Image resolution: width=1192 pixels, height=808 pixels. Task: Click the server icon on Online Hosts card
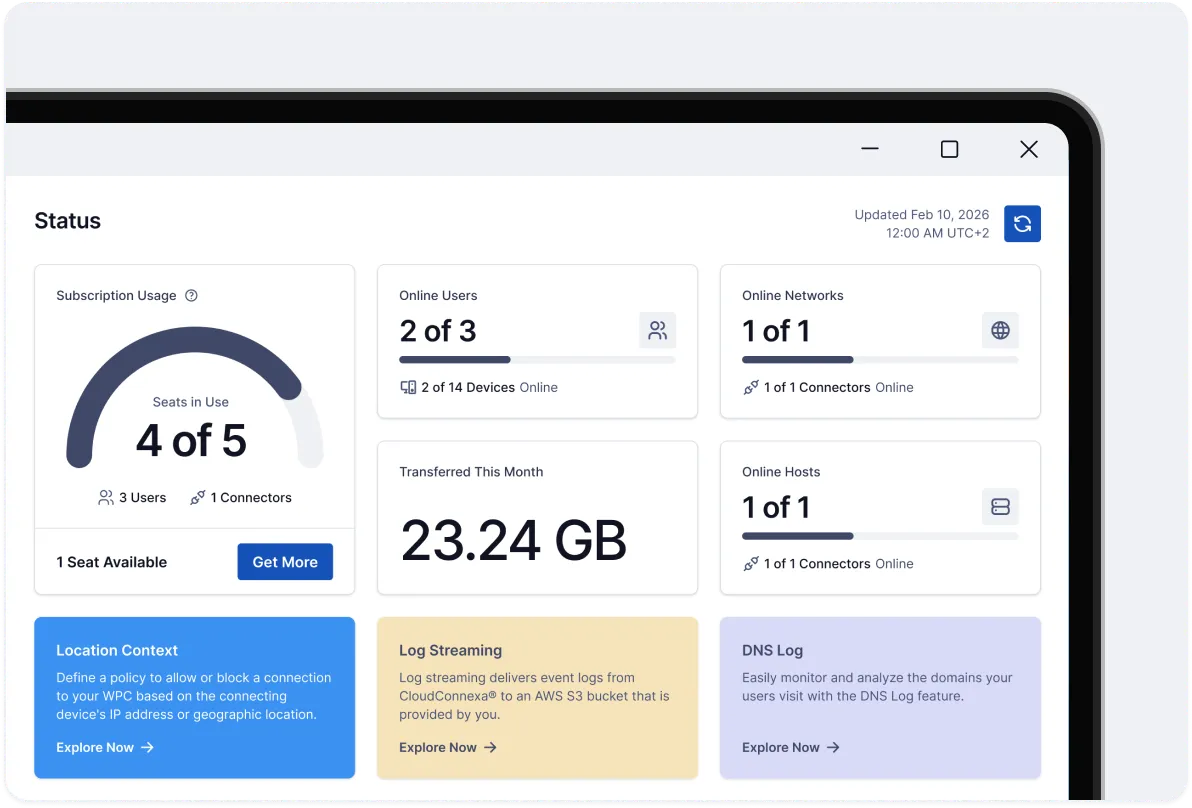coord(1000,506)
